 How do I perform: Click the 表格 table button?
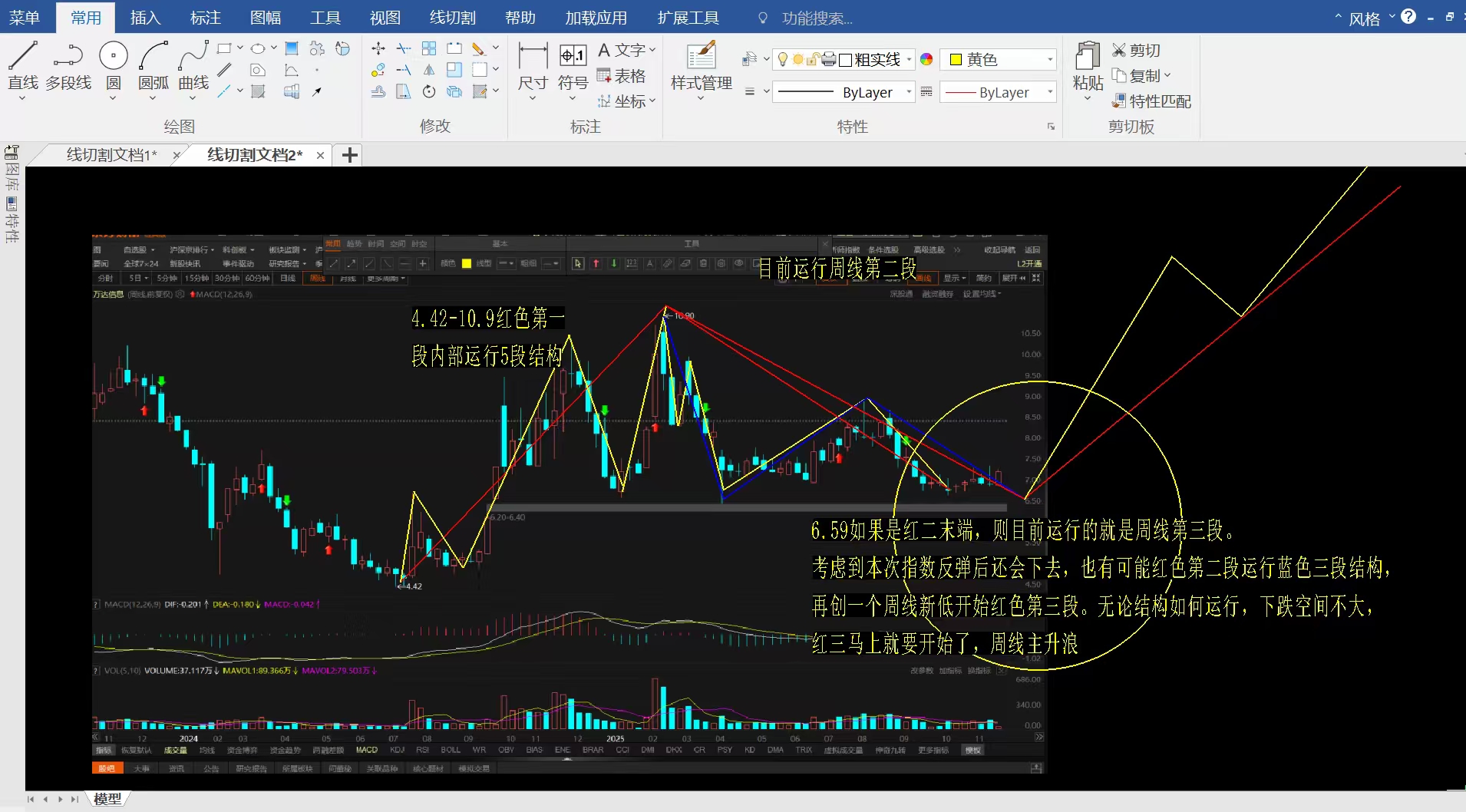pyautogui.click(x=622, y=75)
